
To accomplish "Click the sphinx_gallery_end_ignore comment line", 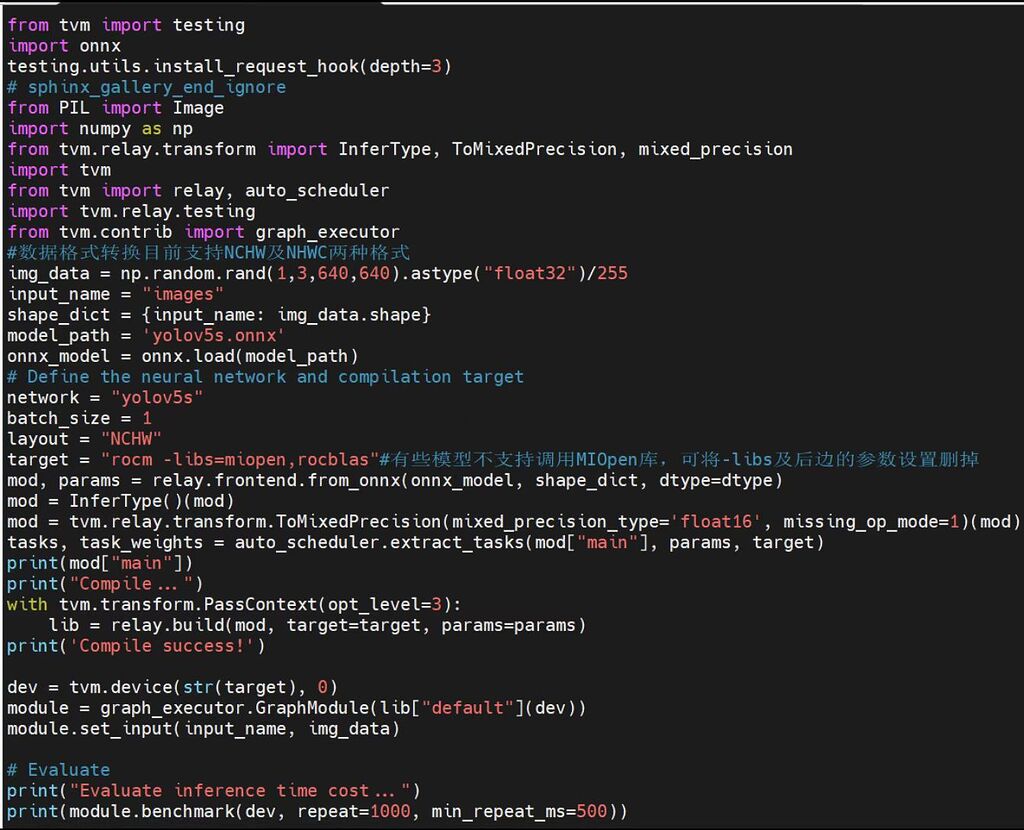I will pos(146,87).
